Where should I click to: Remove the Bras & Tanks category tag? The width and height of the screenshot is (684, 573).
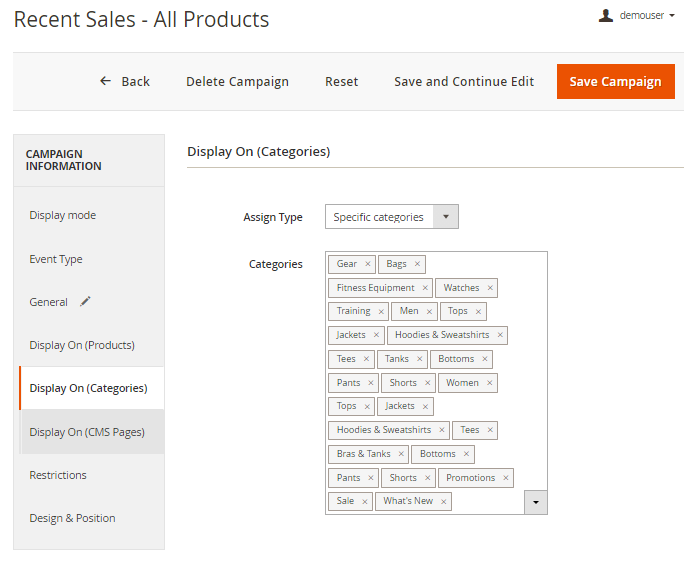(401, 454)
